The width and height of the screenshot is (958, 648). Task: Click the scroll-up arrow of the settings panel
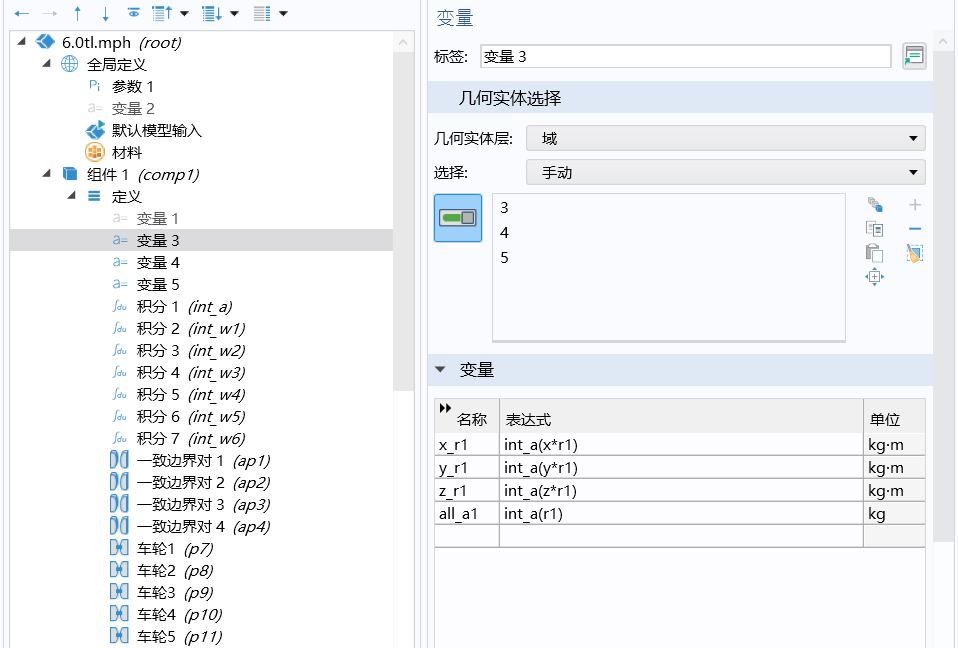pos(943,42)
